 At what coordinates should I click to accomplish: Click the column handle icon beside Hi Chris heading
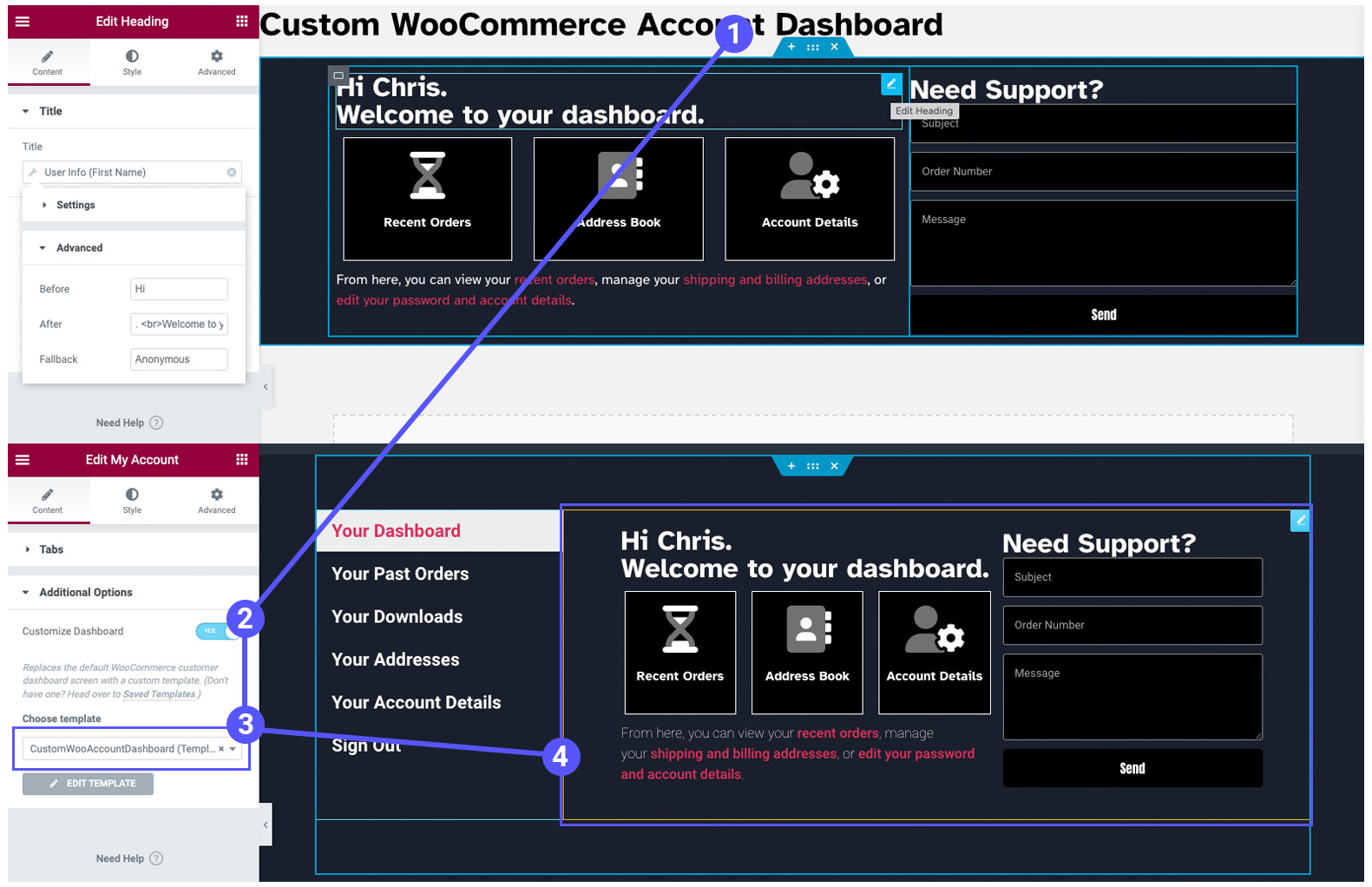pyautogui.click(x=338, y=76)
